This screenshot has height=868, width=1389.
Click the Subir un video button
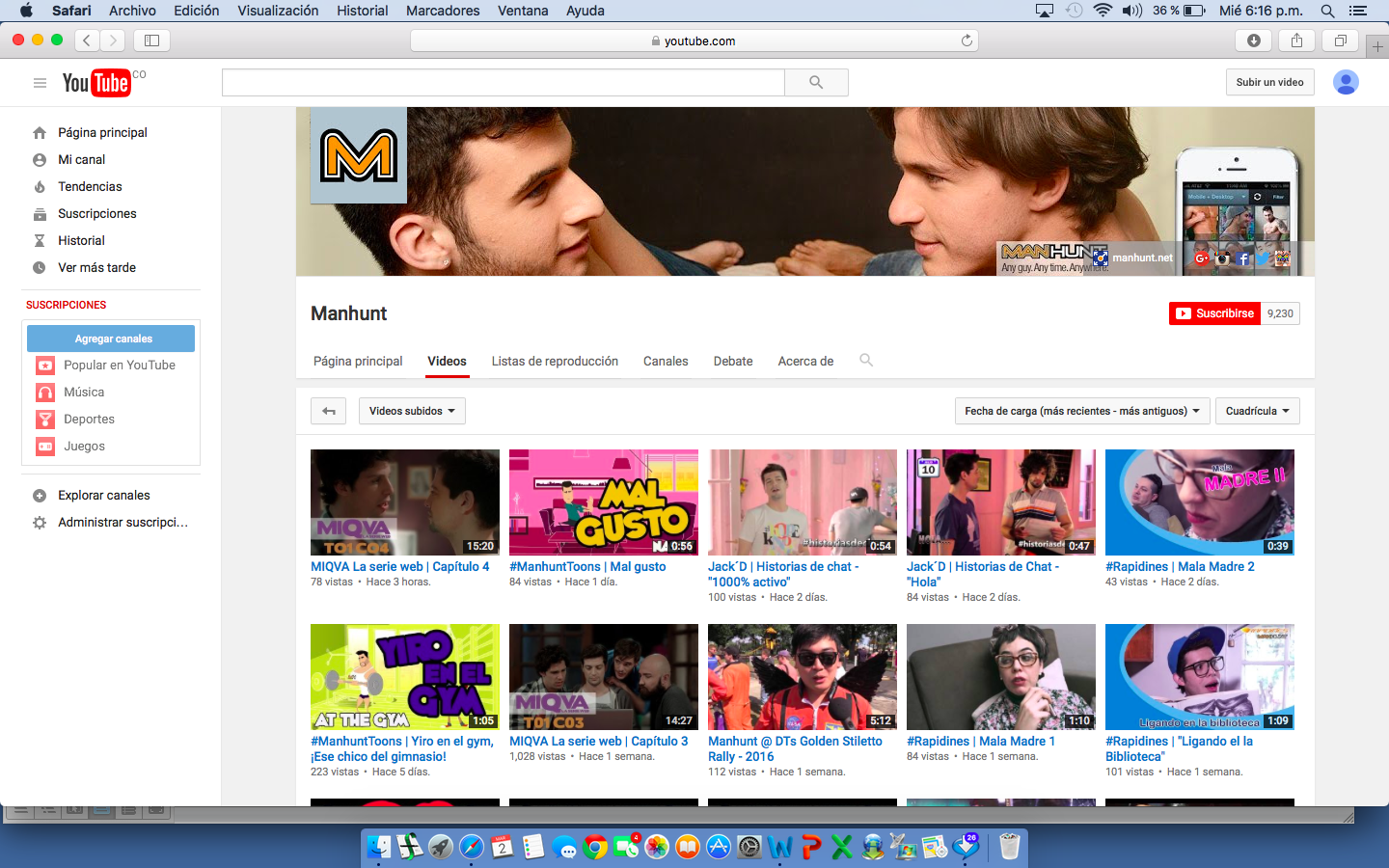tap(1269, 82)
